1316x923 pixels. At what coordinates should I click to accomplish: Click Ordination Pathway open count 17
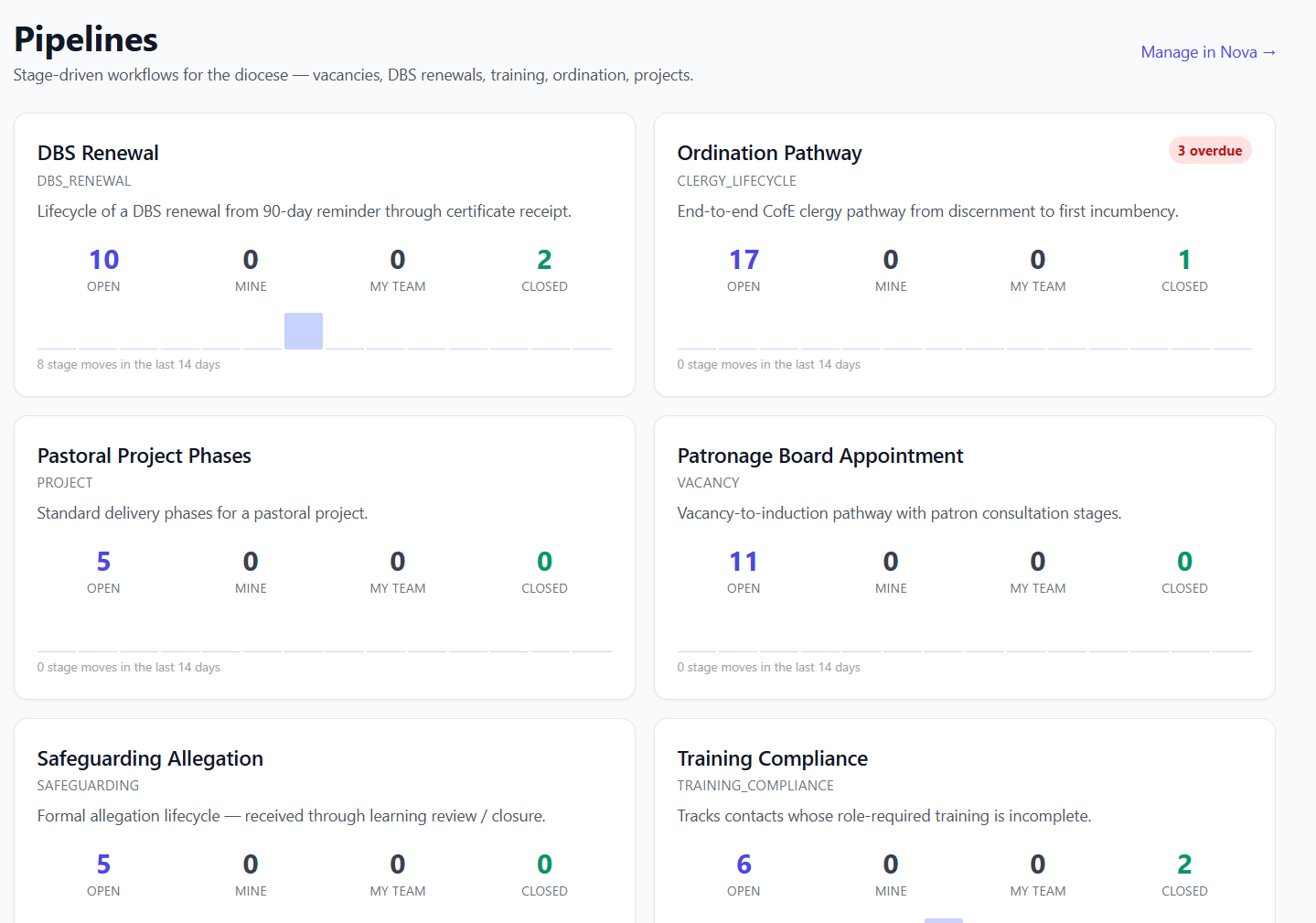point(744,260)
